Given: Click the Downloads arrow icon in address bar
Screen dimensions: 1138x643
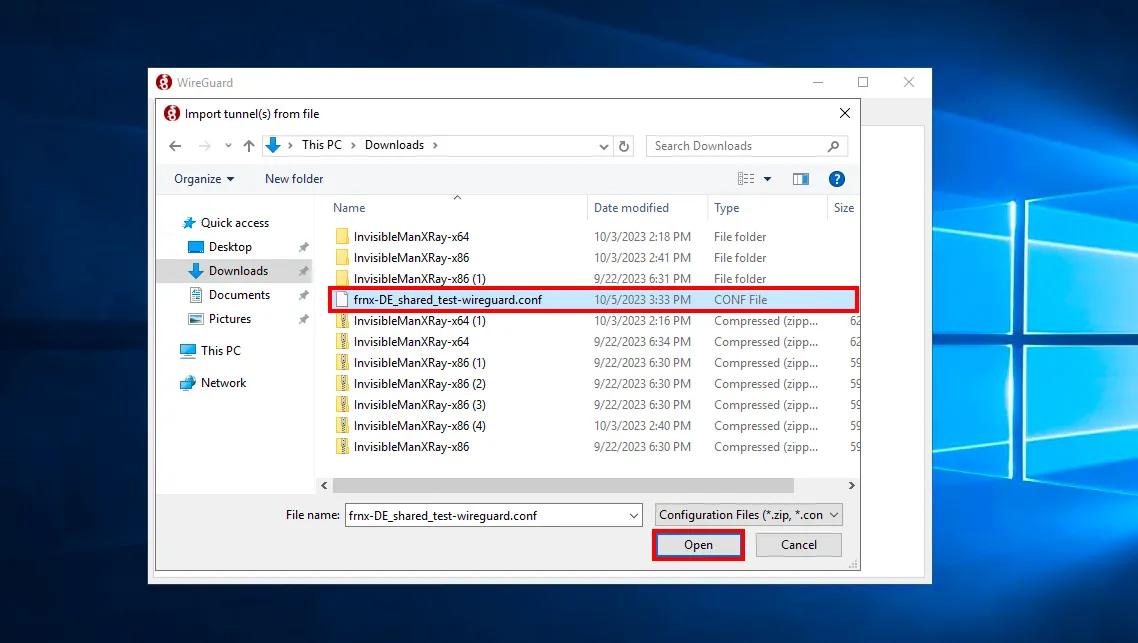Looking at the screenshot, I should point(273,145).
